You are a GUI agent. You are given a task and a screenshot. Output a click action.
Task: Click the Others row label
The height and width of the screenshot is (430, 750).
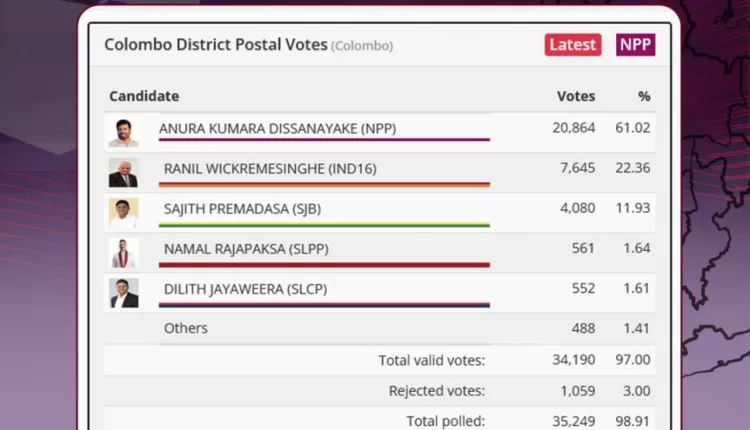click(186, 328)
